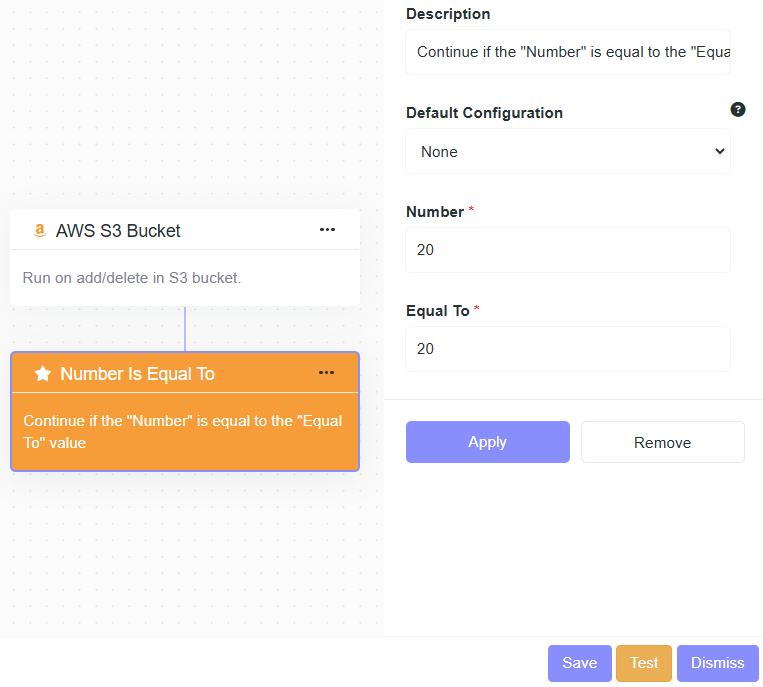Select the AWS S3 Bucket node title

(x=118, y=231)
